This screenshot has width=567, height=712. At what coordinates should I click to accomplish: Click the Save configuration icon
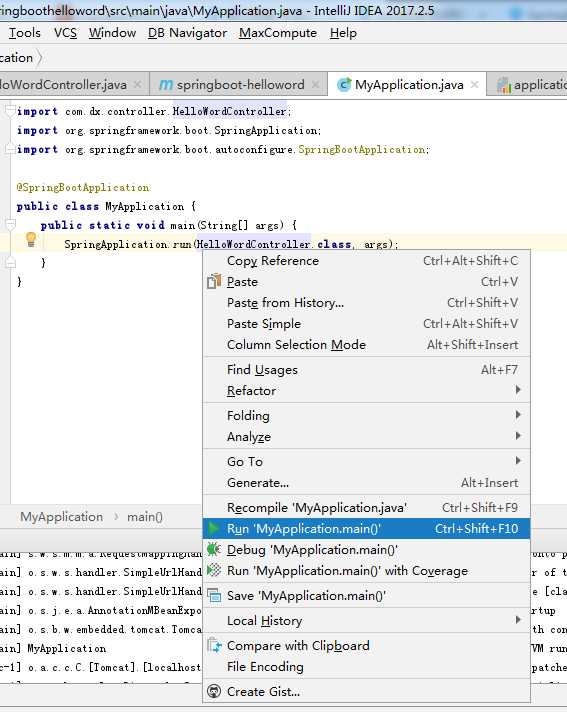(x=214, y=595)
